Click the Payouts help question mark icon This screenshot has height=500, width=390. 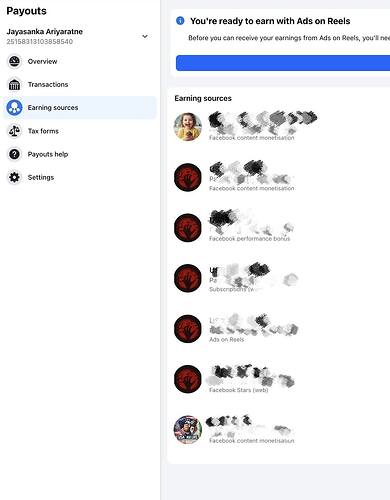point(14,154)
